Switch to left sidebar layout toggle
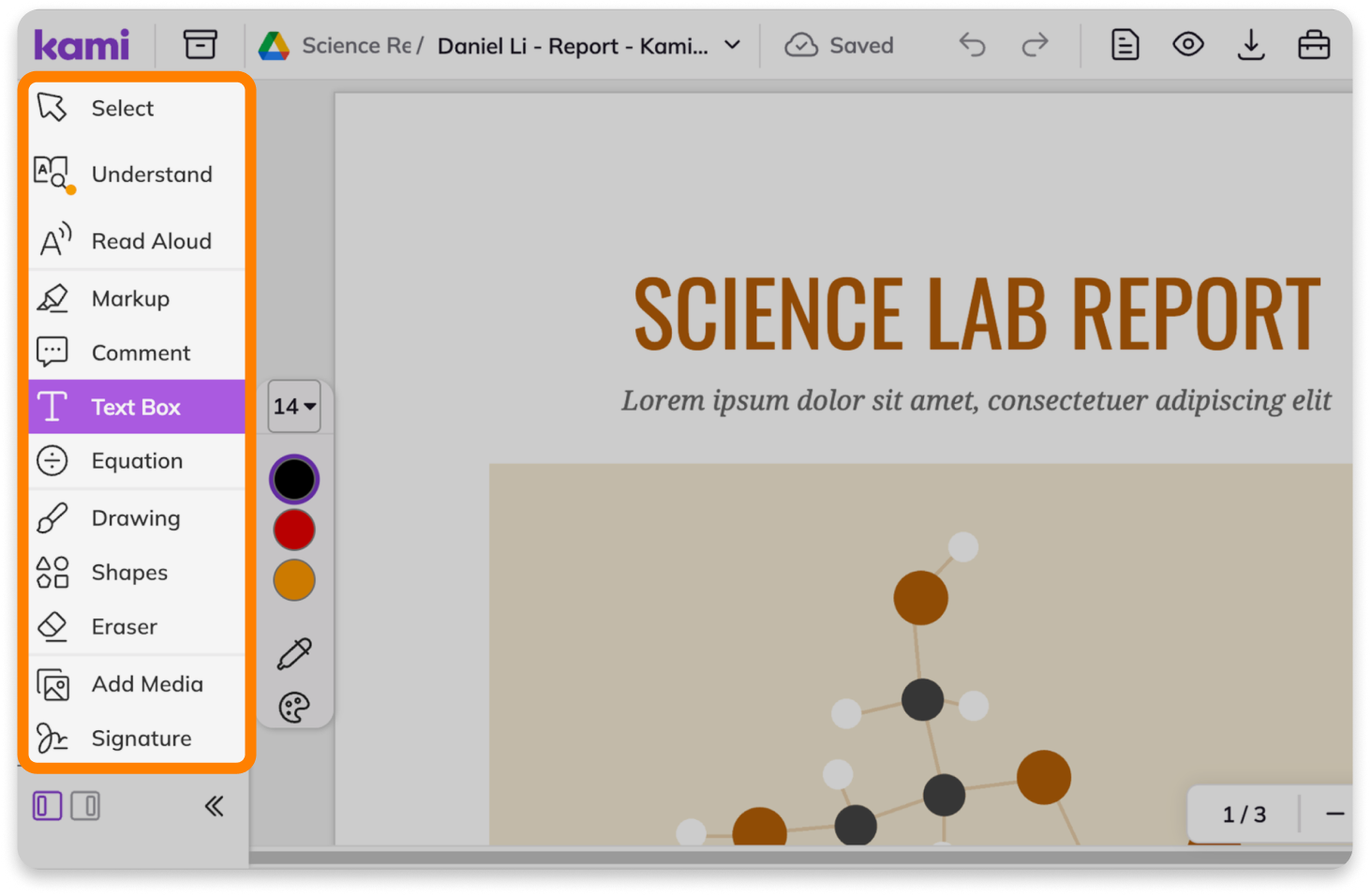 [x=47, y=806]
